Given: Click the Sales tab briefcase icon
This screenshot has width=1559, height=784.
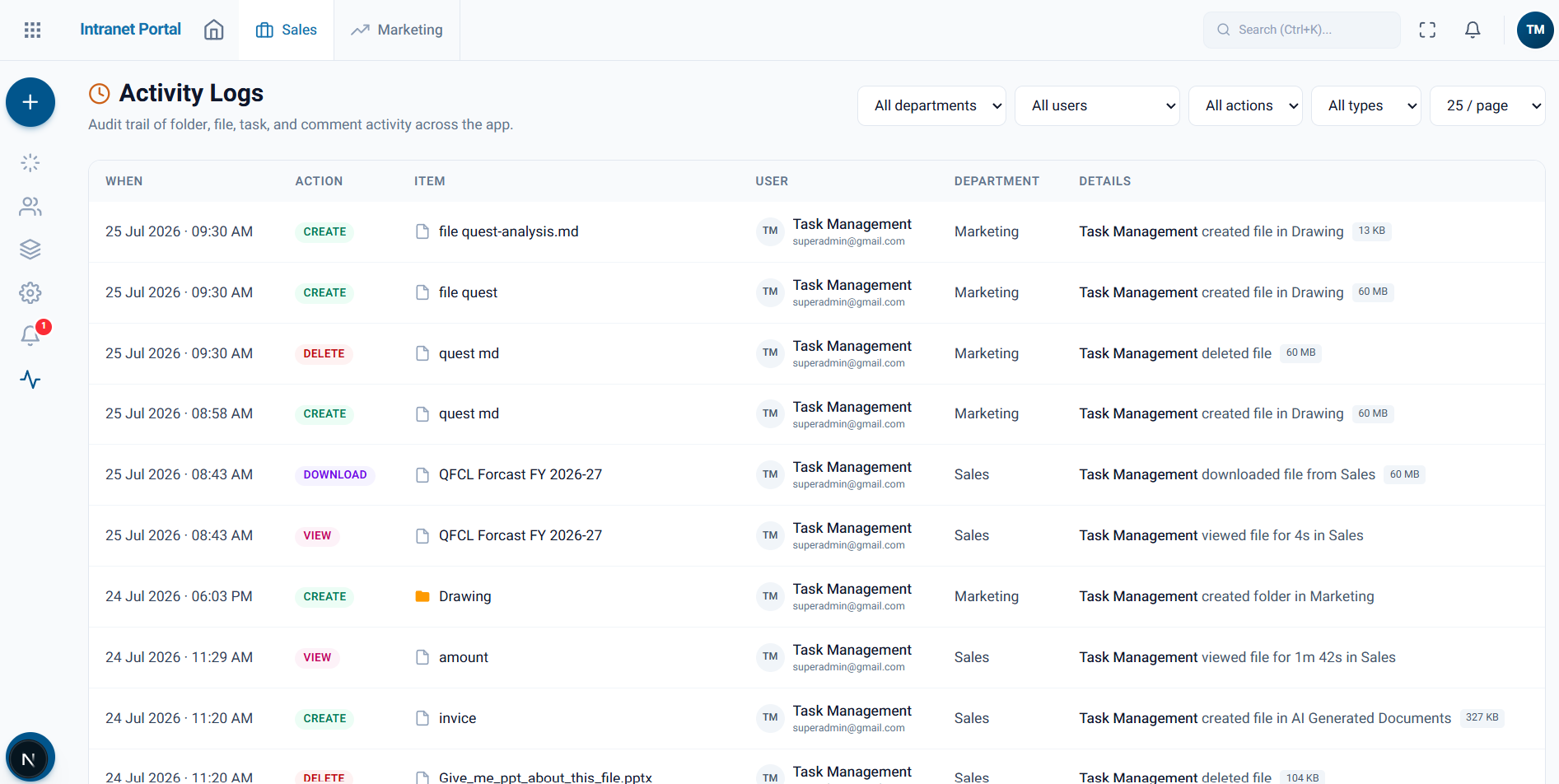Looking at the screenshot, I should [x=264, y=30].
